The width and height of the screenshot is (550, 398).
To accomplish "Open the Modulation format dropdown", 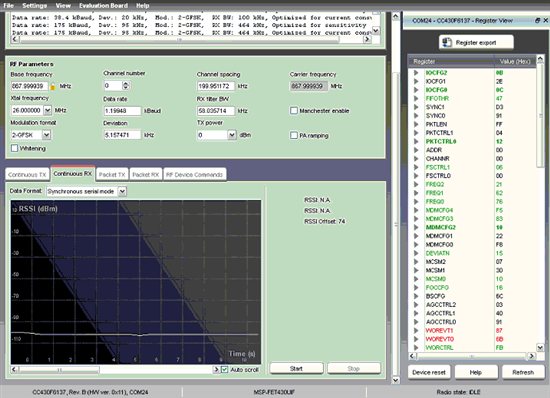I will (46, 135).
